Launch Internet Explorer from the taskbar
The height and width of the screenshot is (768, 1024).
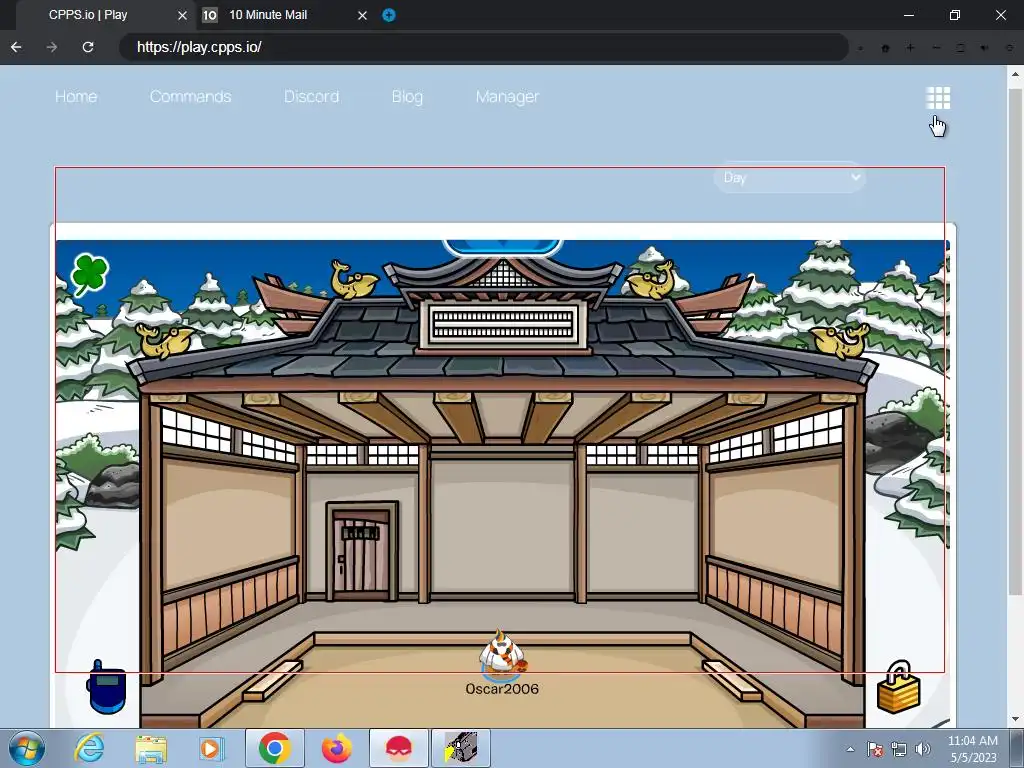coord(89,748)
